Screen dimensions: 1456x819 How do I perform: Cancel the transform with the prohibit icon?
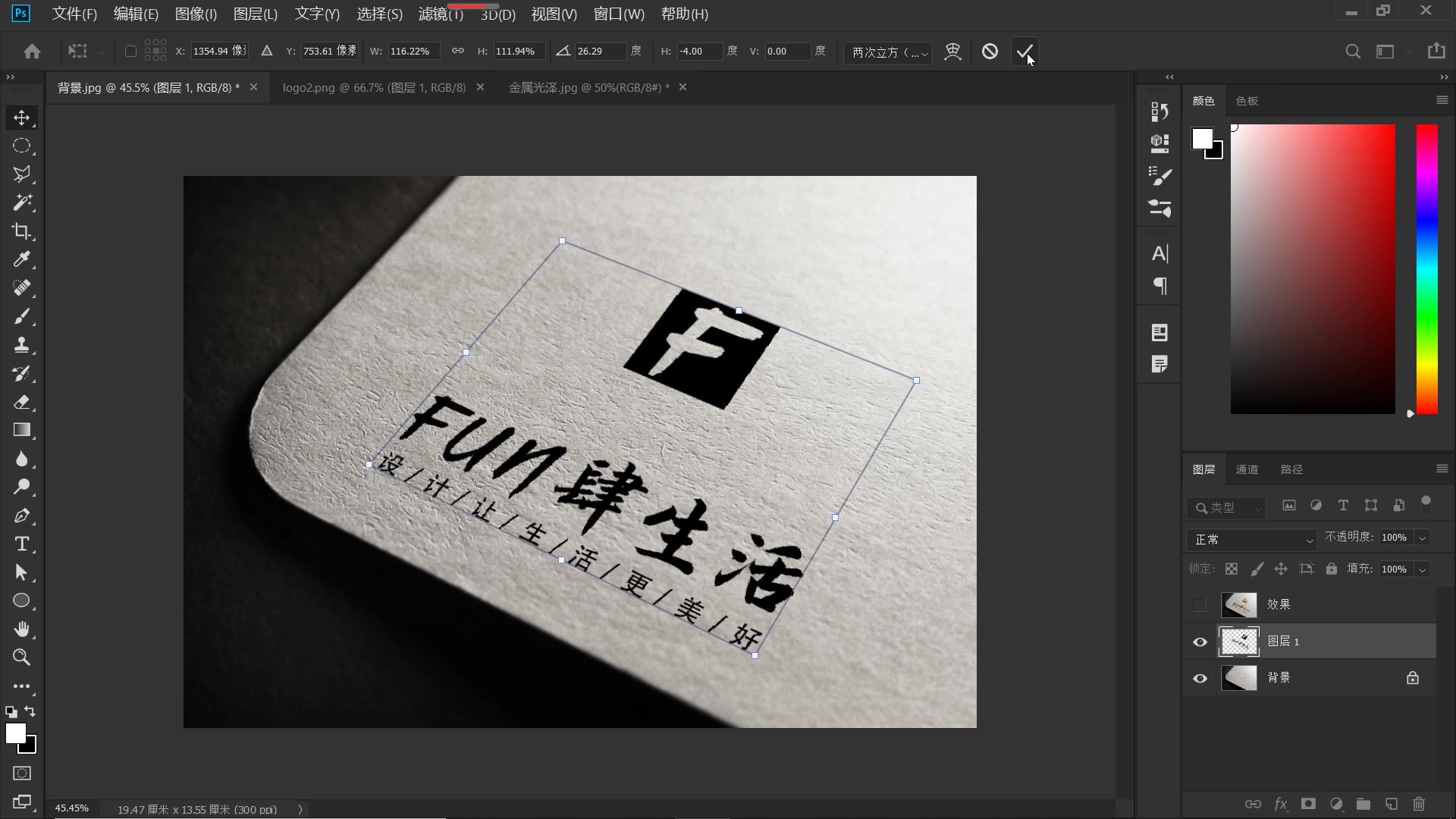pyautogui.click(x=990, y=51)
